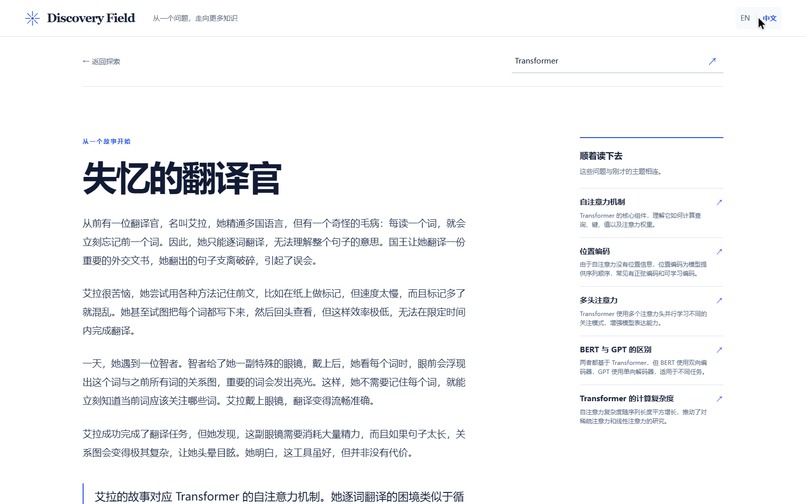Click the search submit arrow beside Transformer
This screenshot has height=504, width=806.
(712, 61)
